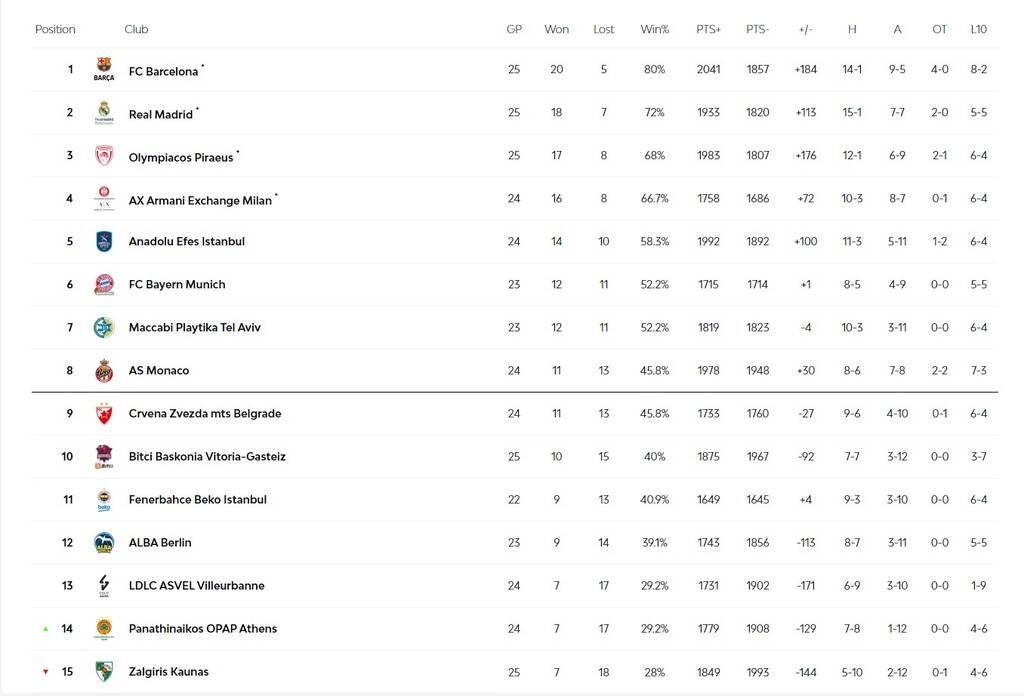Click the Real Madrid crest icon
The image size is (1024, 696).
[x=104, y=113]
